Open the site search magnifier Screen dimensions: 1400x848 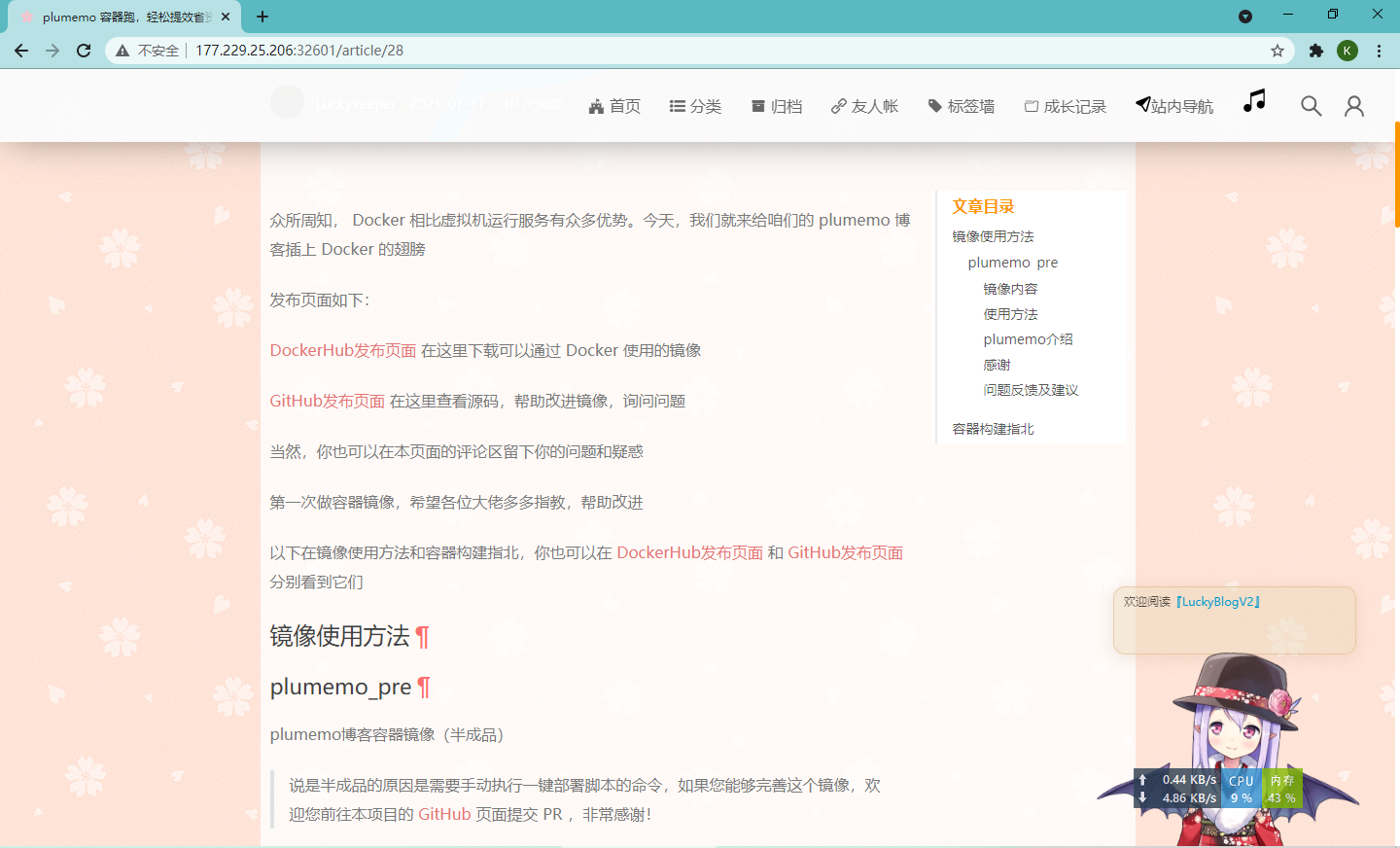click(x=1312, y=106)
